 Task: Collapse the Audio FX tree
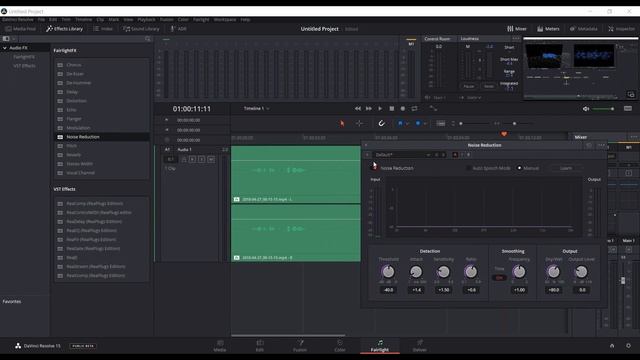pos(5,48)
